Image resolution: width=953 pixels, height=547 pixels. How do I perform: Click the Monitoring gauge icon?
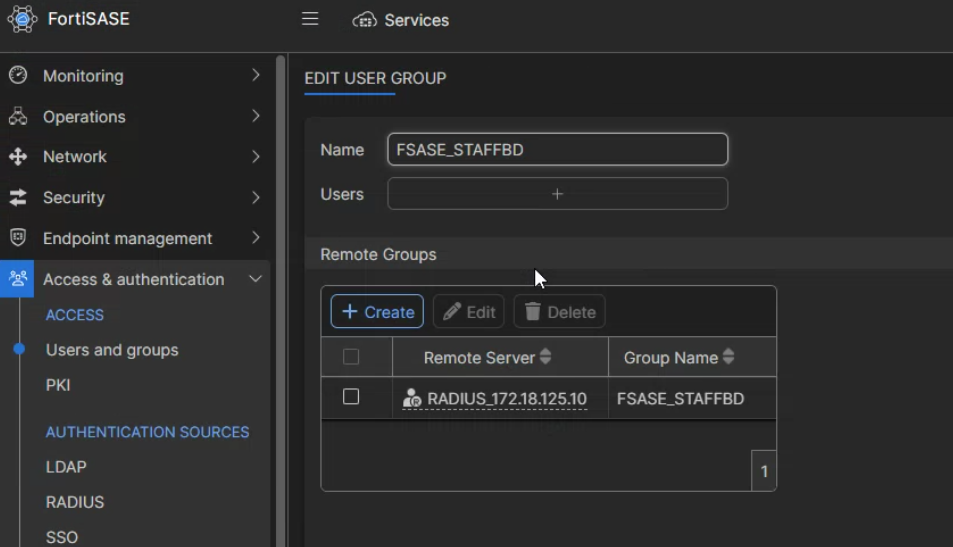point(17,76)
